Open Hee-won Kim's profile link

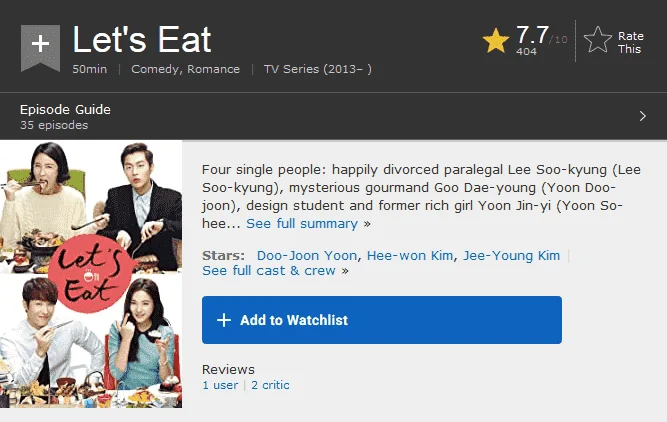pyautogui.click(x=410, y=255)
